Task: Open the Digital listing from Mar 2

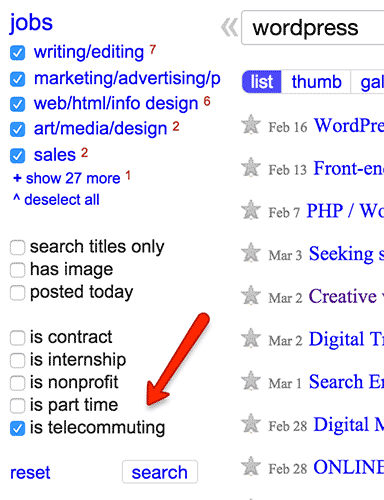Action: tap(346, 339)
